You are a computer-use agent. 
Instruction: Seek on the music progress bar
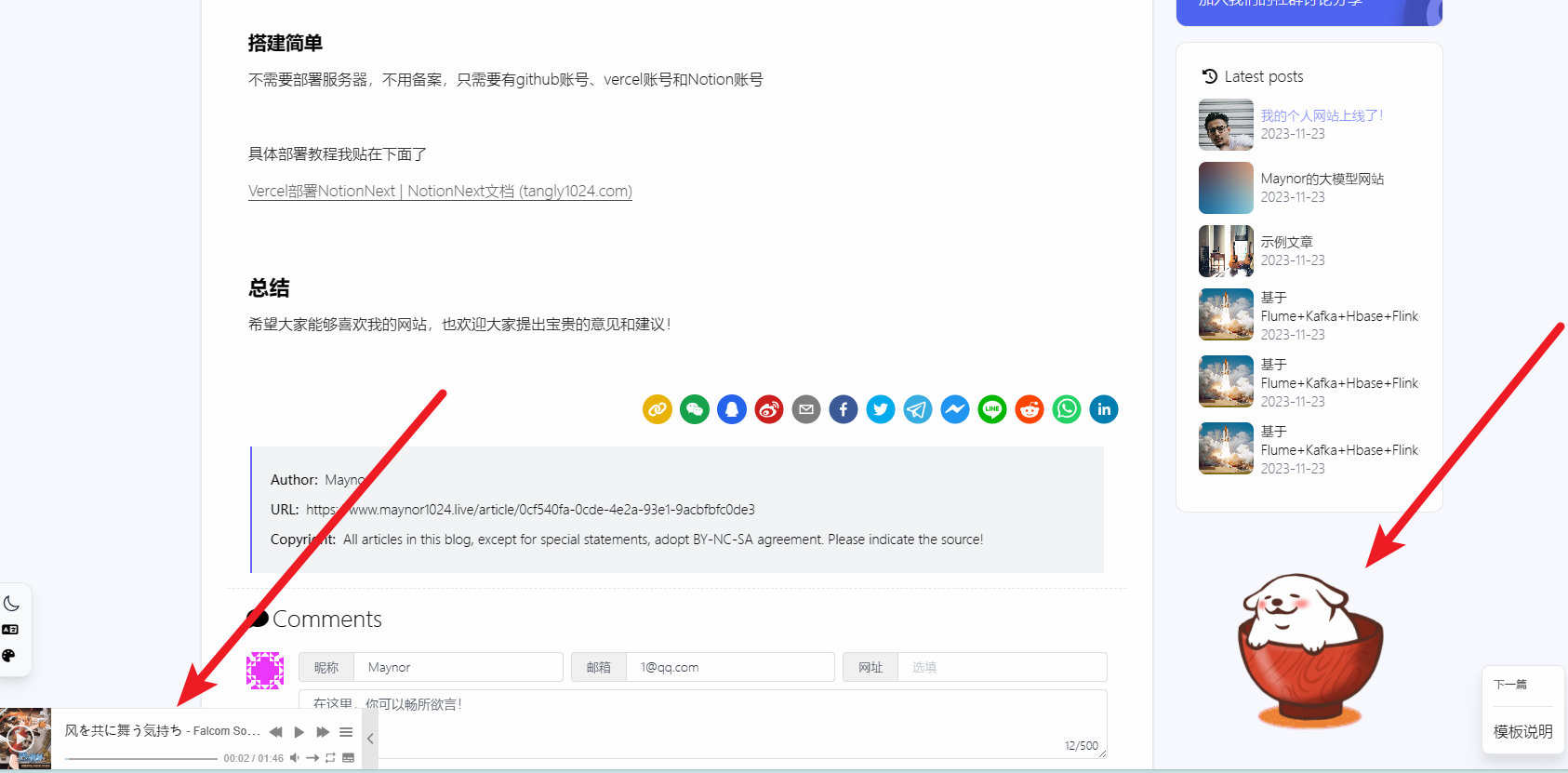[141, 759]
